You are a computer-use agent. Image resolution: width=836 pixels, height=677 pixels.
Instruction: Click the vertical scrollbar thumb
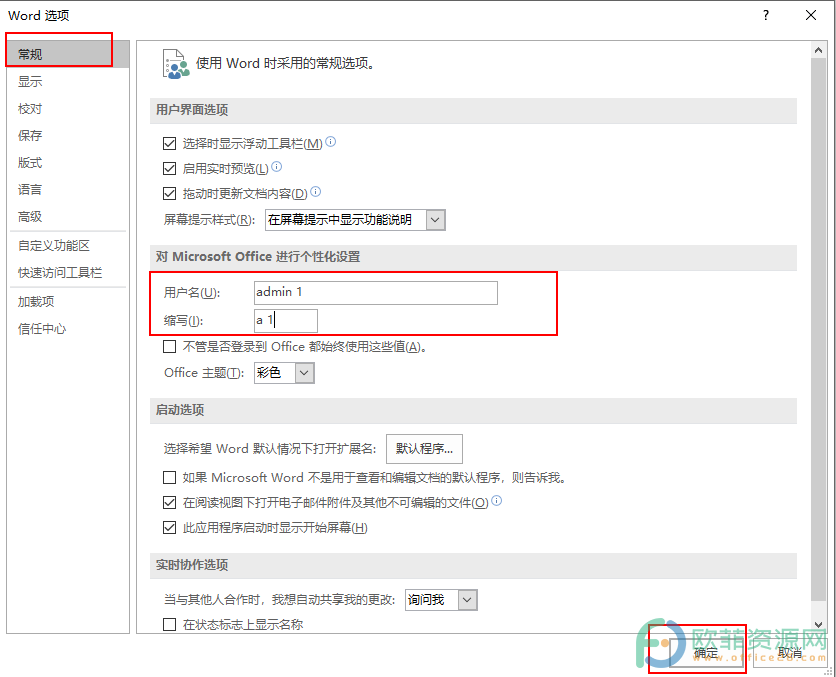818,329
